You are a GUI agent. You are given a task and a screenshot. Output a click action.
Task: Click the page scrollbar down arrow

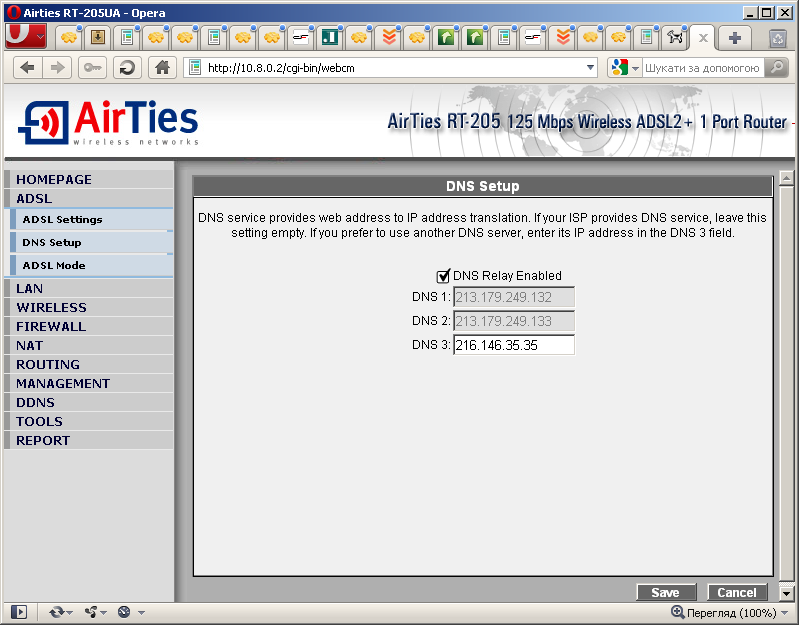tap(787, 593)
